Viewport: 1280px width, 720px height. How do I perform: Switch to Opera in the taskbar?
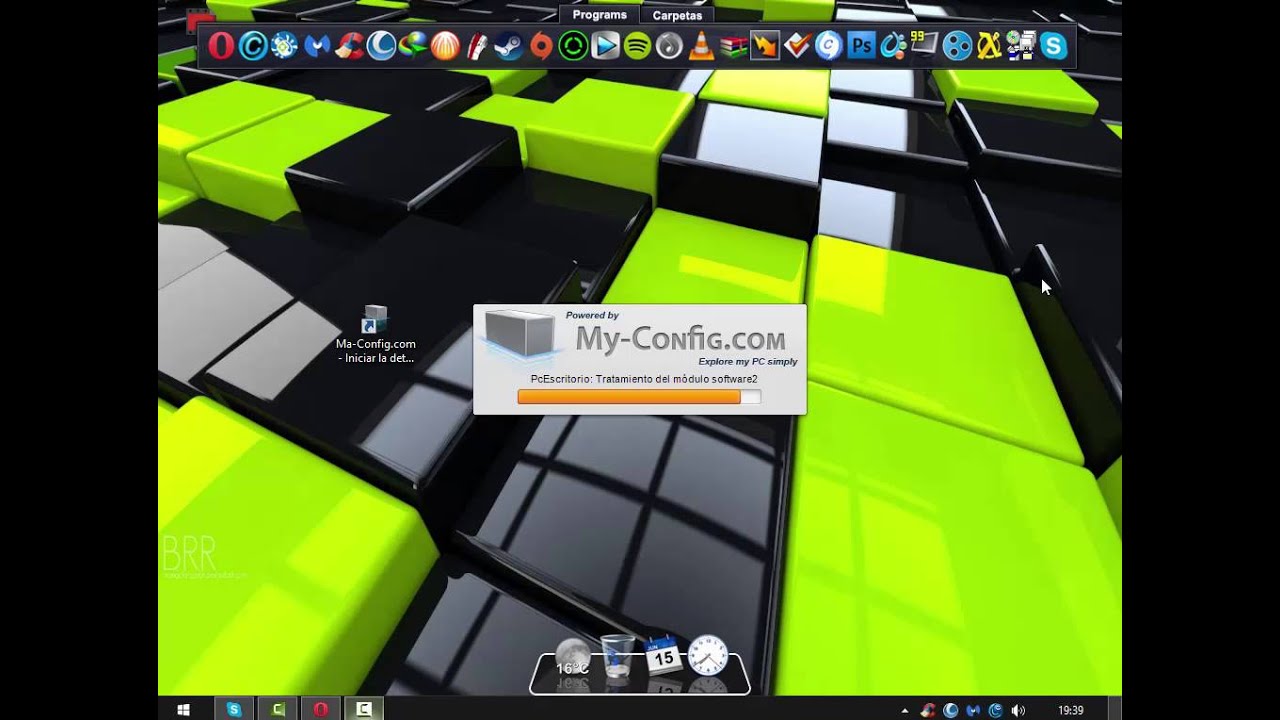click(x=321, y=709)
